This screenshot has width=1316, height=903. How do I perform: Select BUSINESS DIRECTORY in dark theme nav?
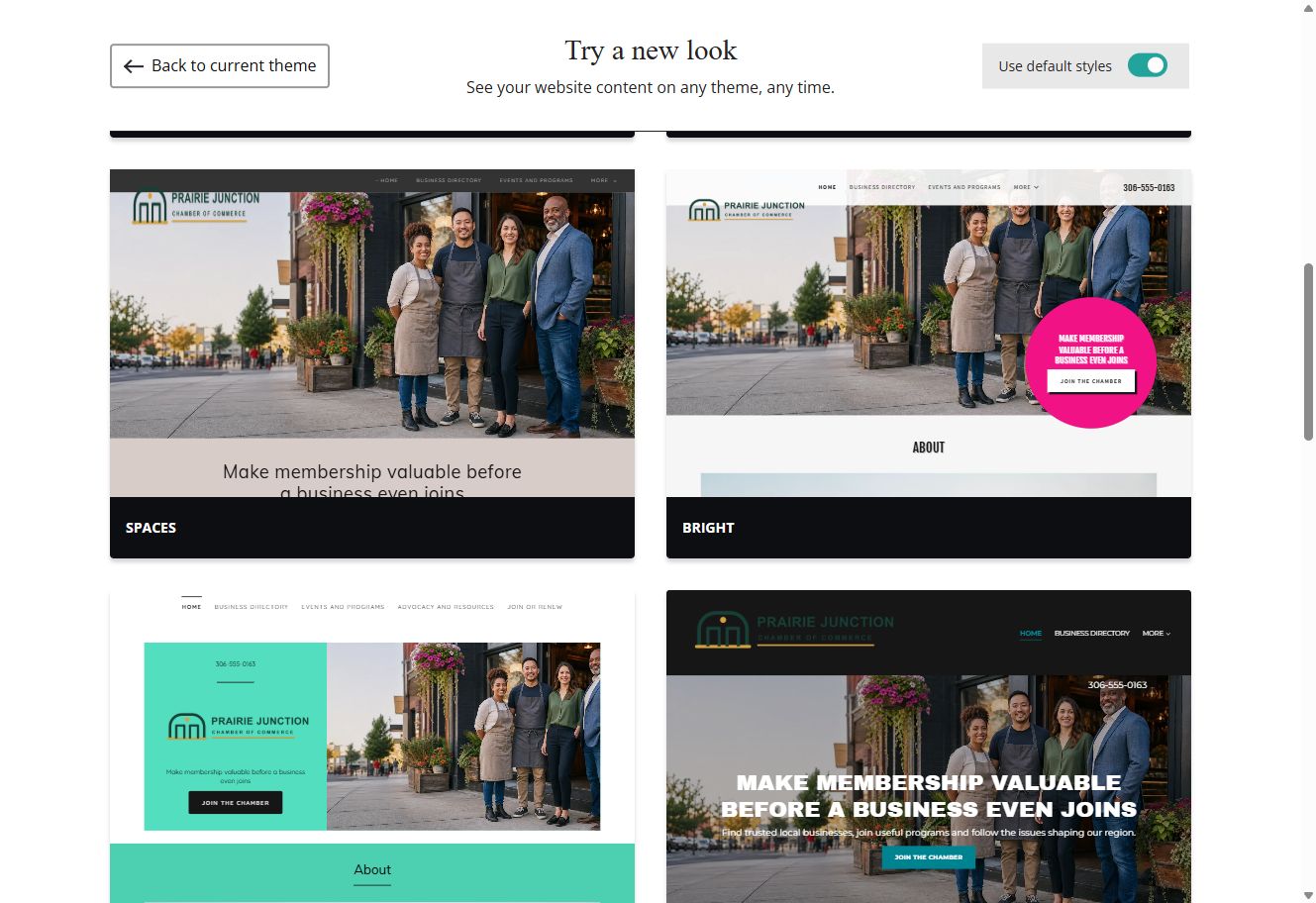click(1092, 634)
